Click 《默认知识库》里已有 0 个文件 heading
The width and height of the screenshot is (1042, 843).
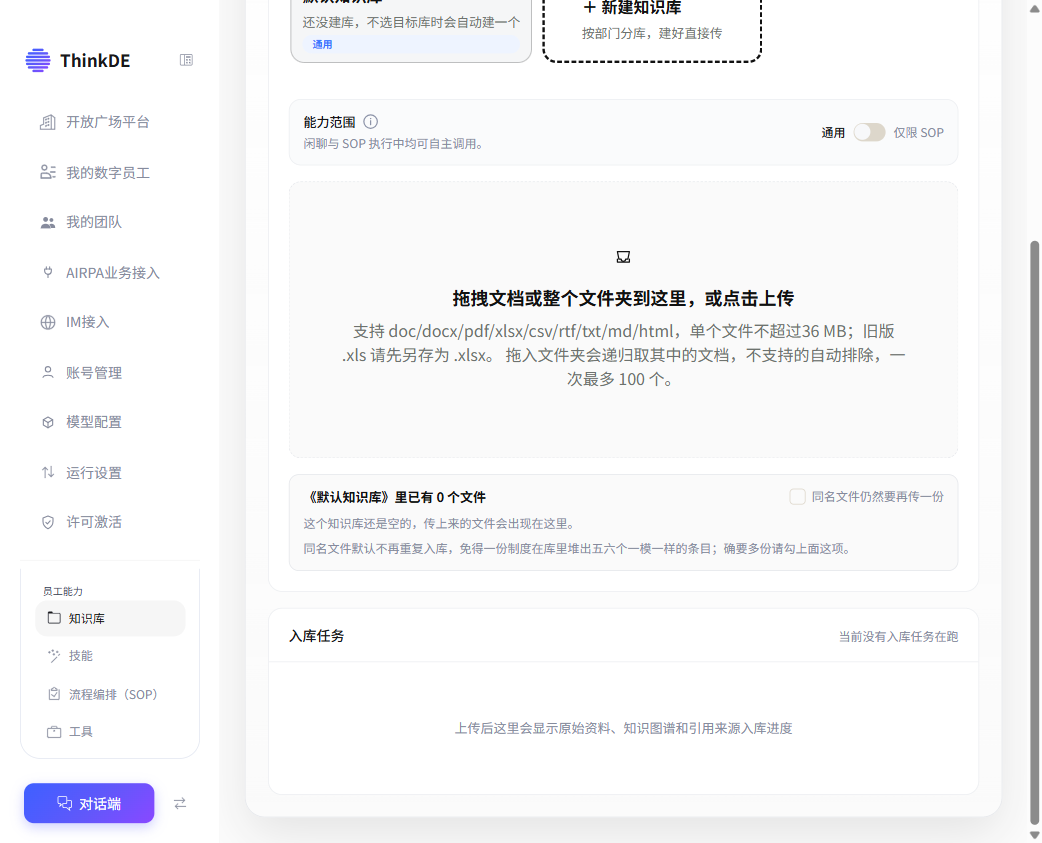(x=395, y=497)
